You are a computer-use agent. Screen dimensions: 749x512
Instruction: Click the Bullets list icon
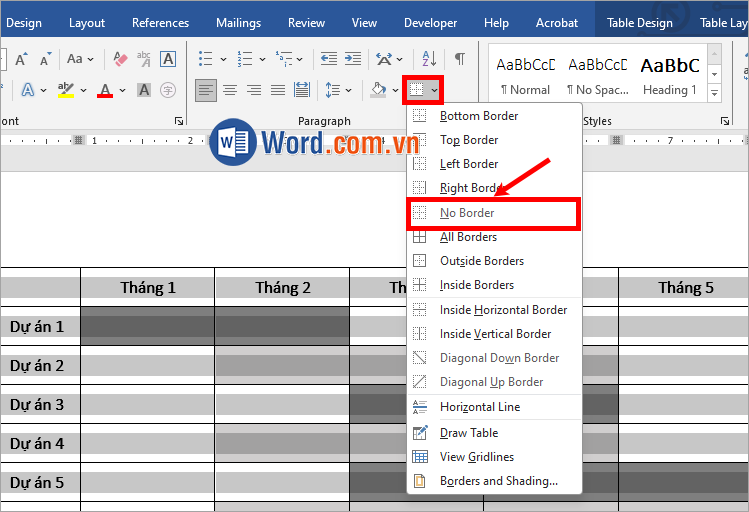coord(205,59)
